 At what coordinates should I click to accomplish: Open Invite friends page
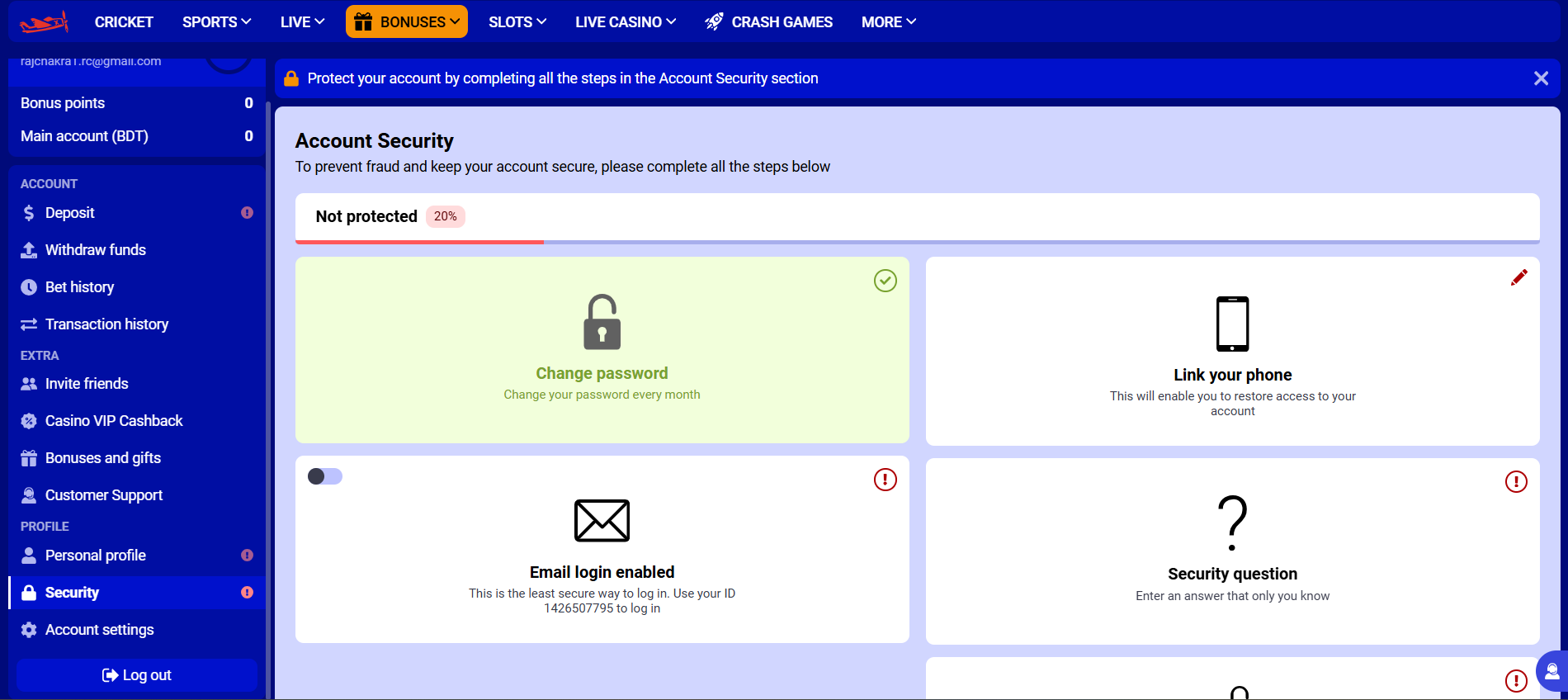137,384
